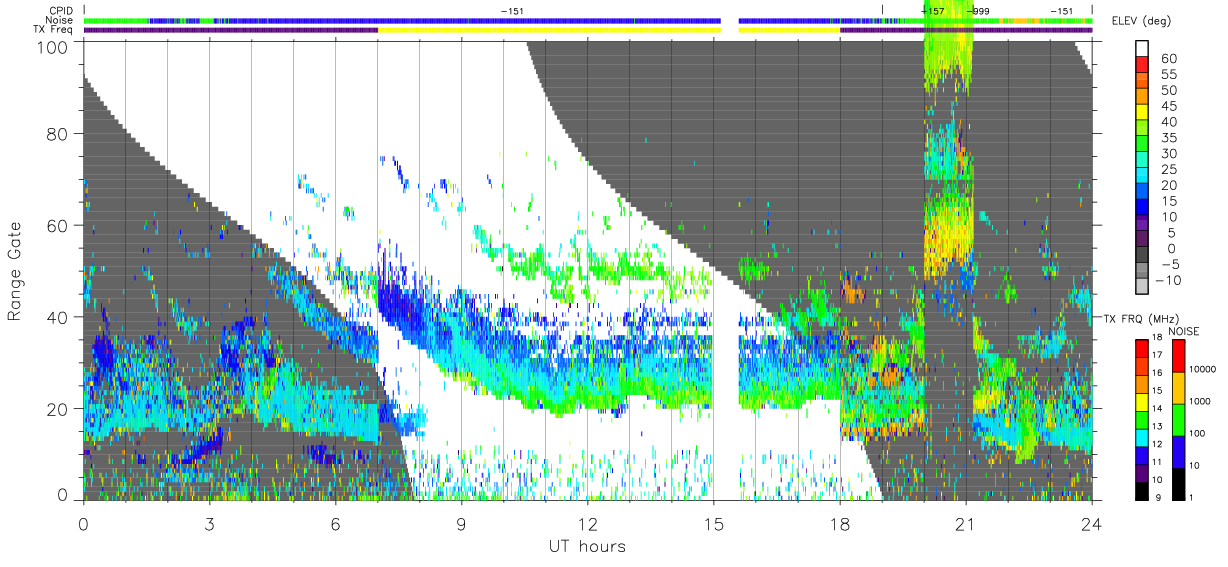The image size is (1228, 567).
Task: Click the cyan 12–13 swatch on TX FRQ scale
Action: point(1143,438)
